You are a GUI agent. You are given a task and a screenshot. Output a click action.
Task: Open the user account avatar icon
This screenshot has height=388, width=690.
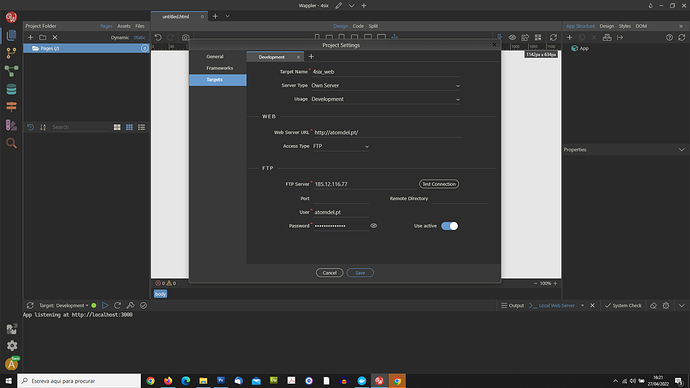12,364
